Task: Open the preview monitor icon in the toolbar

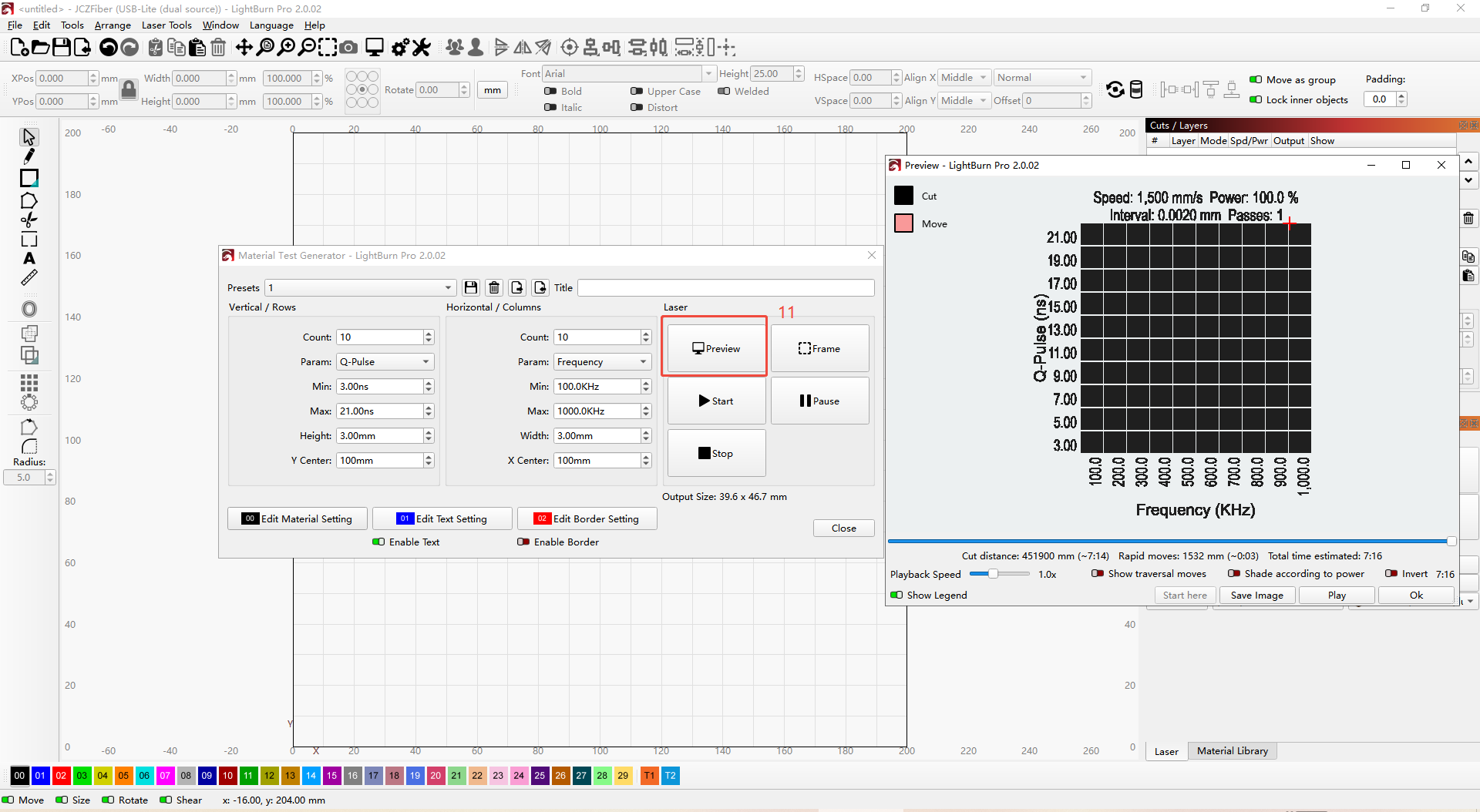Action: pos(375,48)
